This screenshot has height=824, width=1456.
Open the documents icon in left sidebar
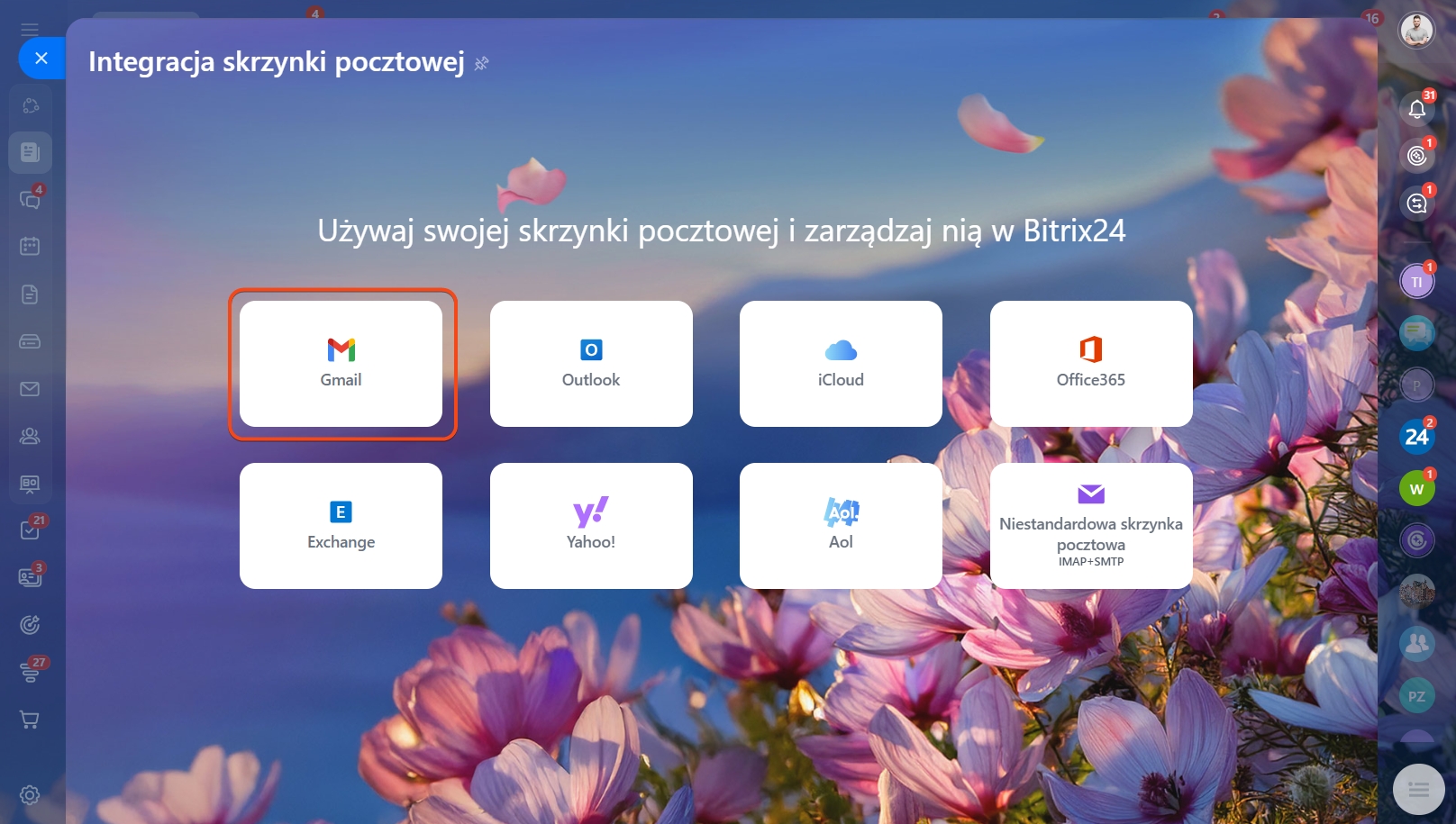coord(30,294)
